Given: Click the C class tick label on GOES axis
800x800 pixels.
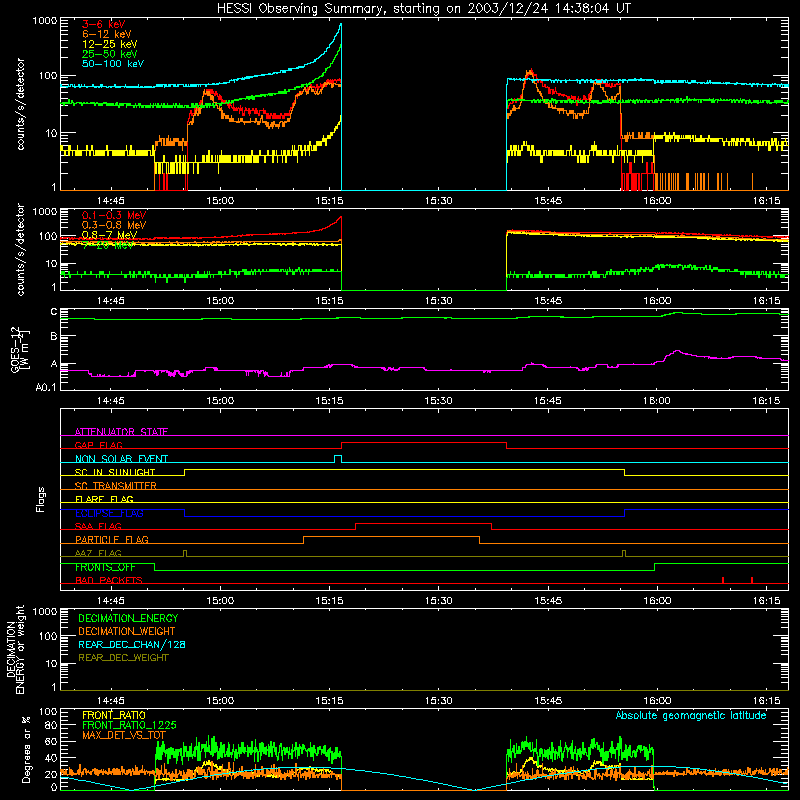Looking at the screenshot, I should click(54, 312).
